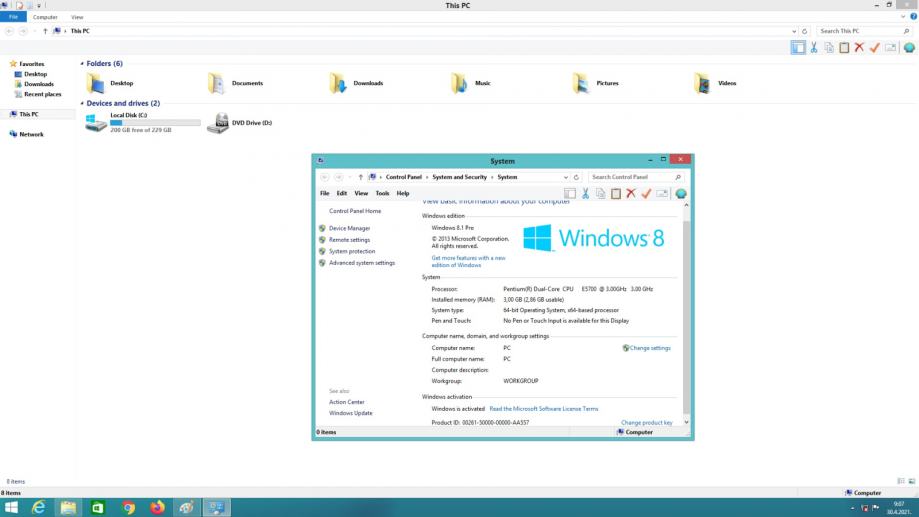Open Remote settings link
Image resolution: width=919 pixels, height=517 pixels.
349,240
